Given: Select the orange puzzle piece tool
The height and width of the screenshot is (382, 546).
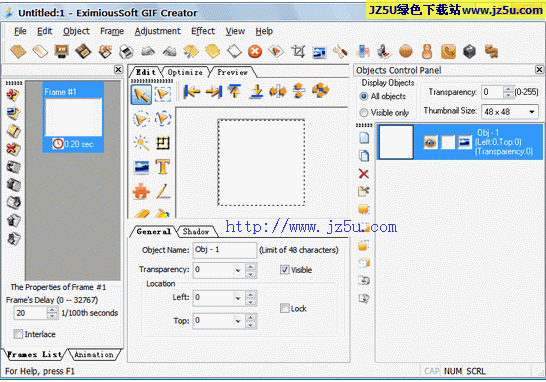Looking at the screenshot, I should point(141,191).
